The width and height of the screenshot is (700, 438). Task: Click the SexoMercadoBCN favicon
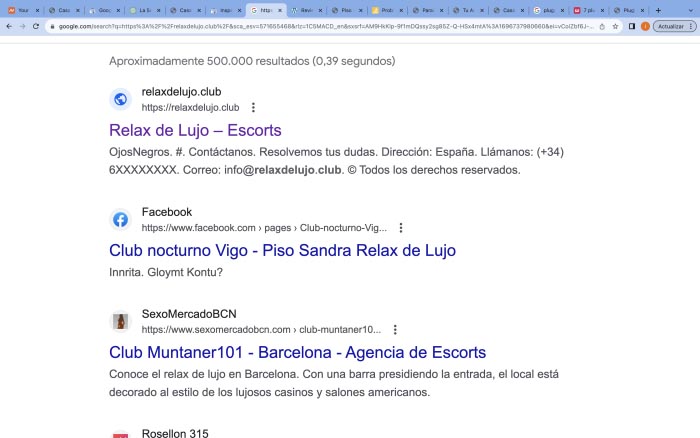click(121, 321)
